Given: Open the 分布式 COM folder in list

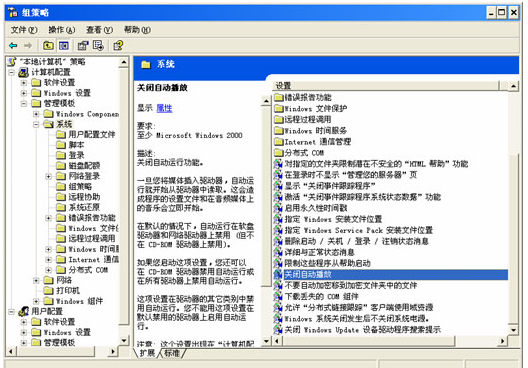Looking at the screenshot, I should click(x=299, y=153).
